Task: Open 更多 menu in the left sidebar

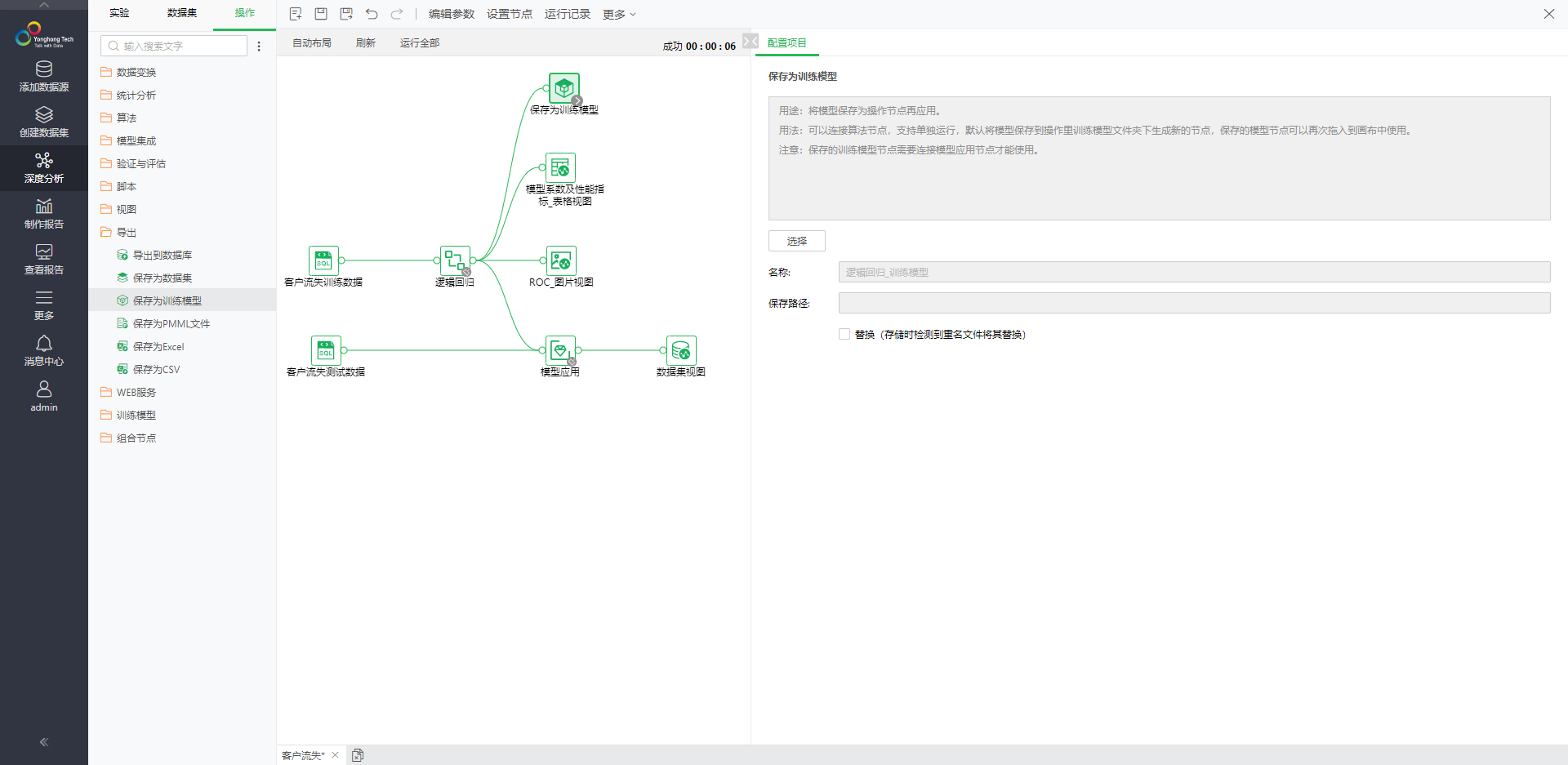Action: [44, 305]
